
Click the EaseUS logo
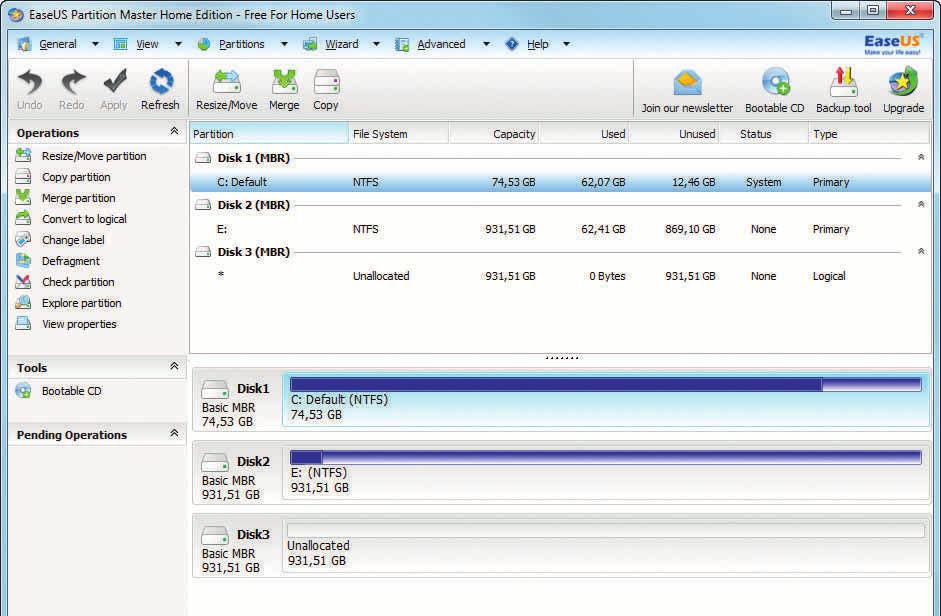click(893, 44)
